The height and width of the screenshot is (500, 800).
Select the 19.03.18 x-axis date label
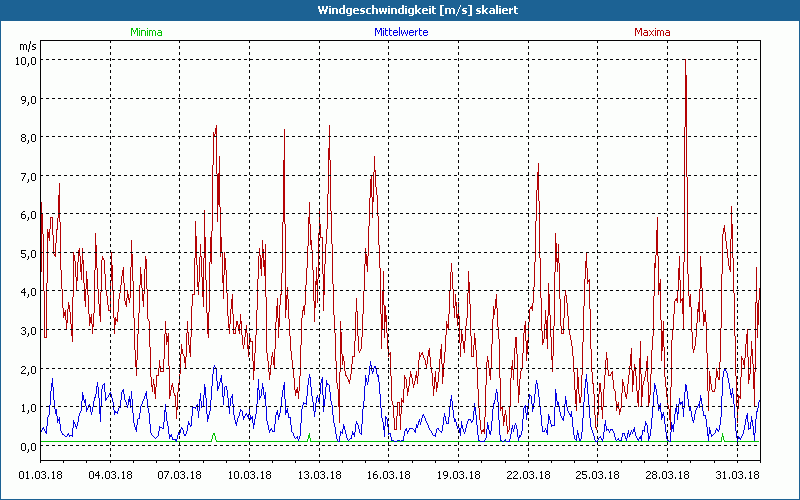point(459,474)
